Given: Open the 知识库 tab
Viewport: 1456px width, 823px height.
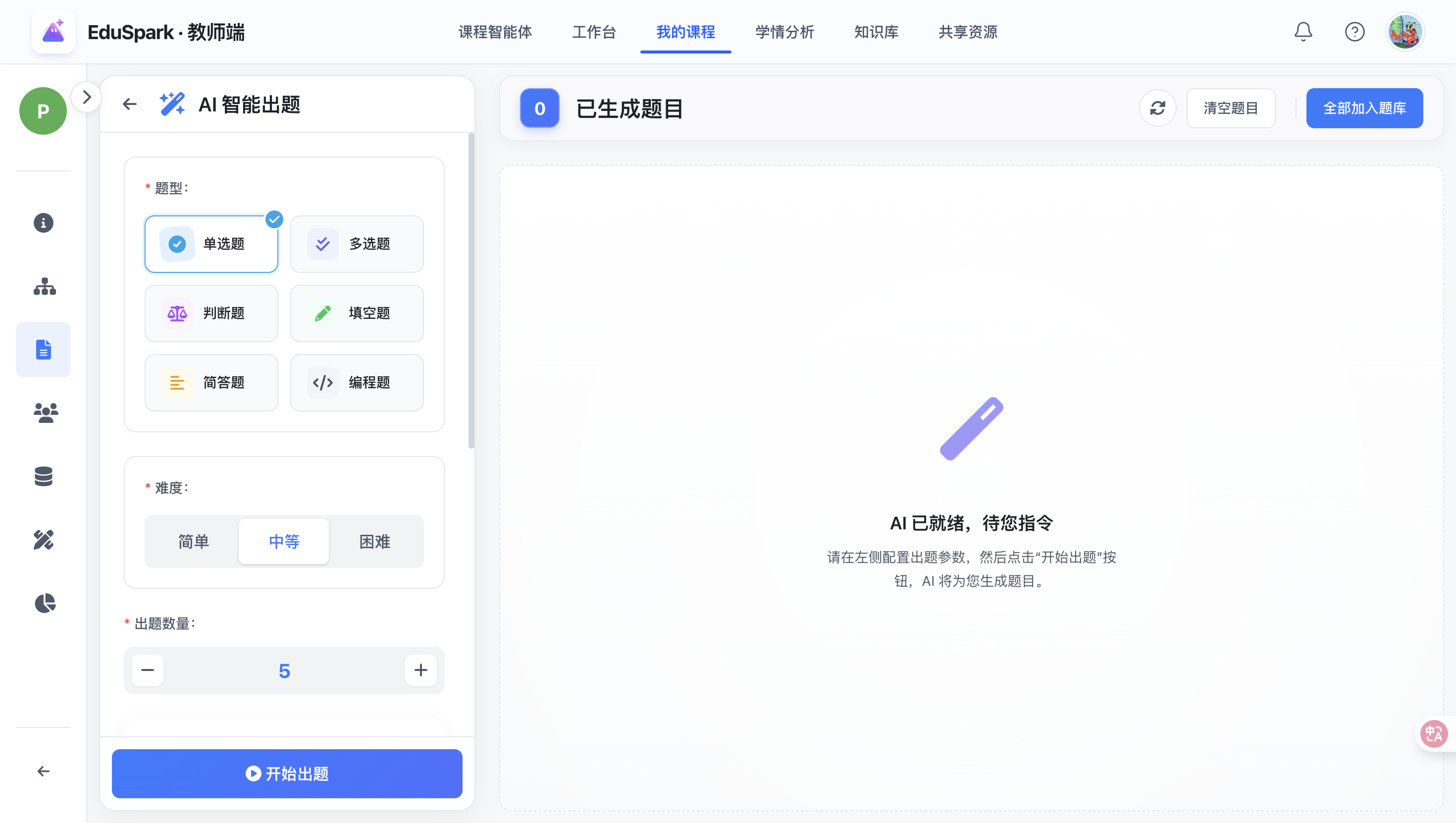Looking at the screenshot, I should pyautogui.click(x=876, y=32).
